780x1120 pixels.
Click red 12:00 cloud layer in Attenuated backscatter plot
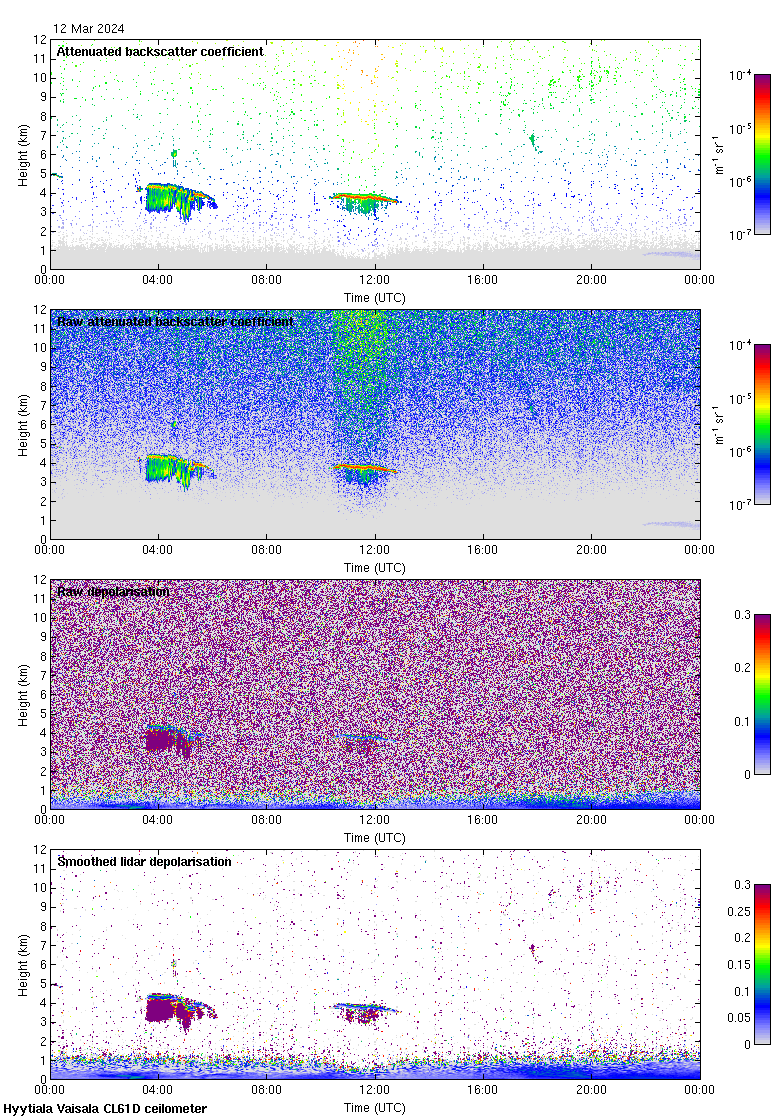tap(364, 196)
